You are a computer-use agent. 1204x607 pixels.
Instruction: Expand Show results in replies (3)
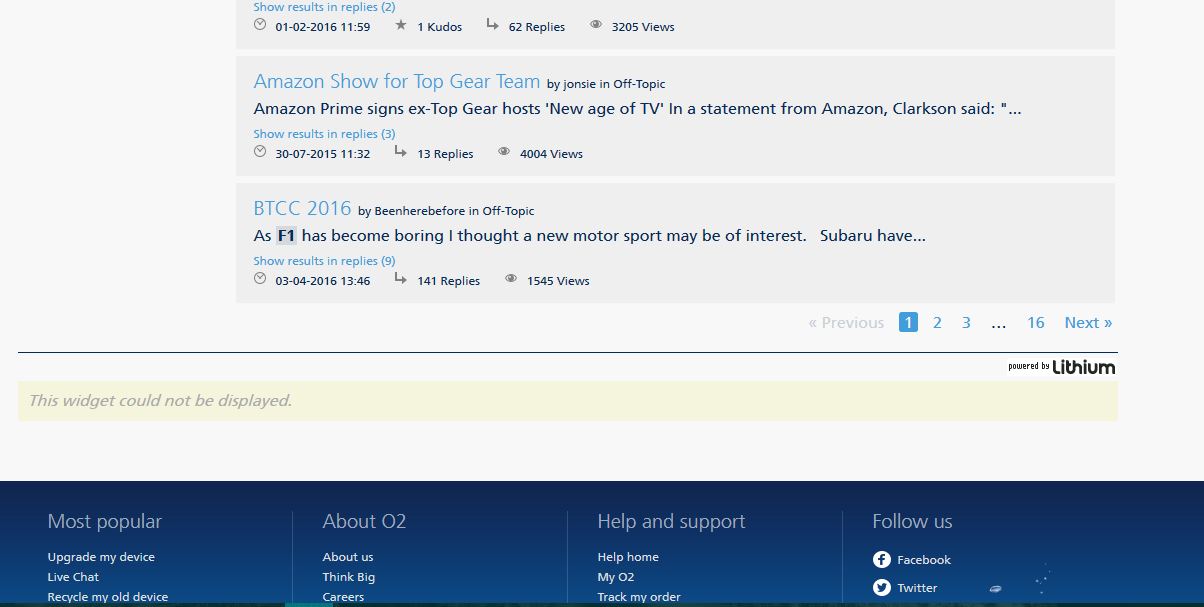coord(324,134)
